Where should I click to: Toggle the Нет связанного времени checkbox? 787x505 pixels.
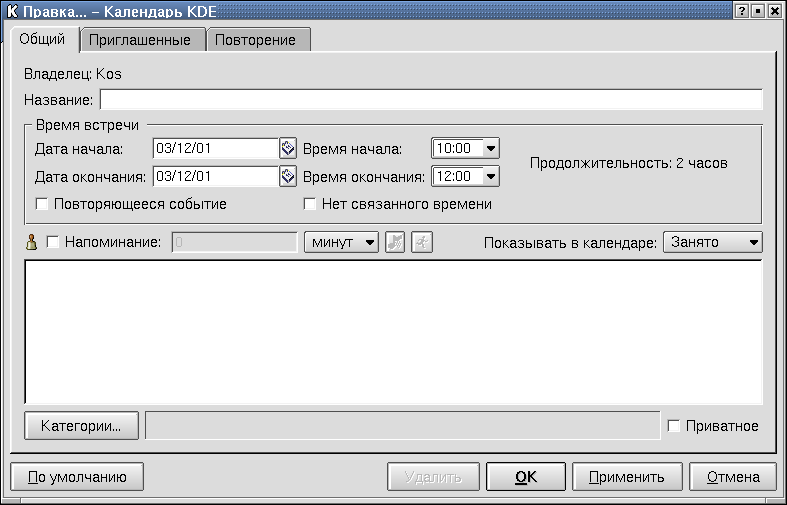(310, 204)
